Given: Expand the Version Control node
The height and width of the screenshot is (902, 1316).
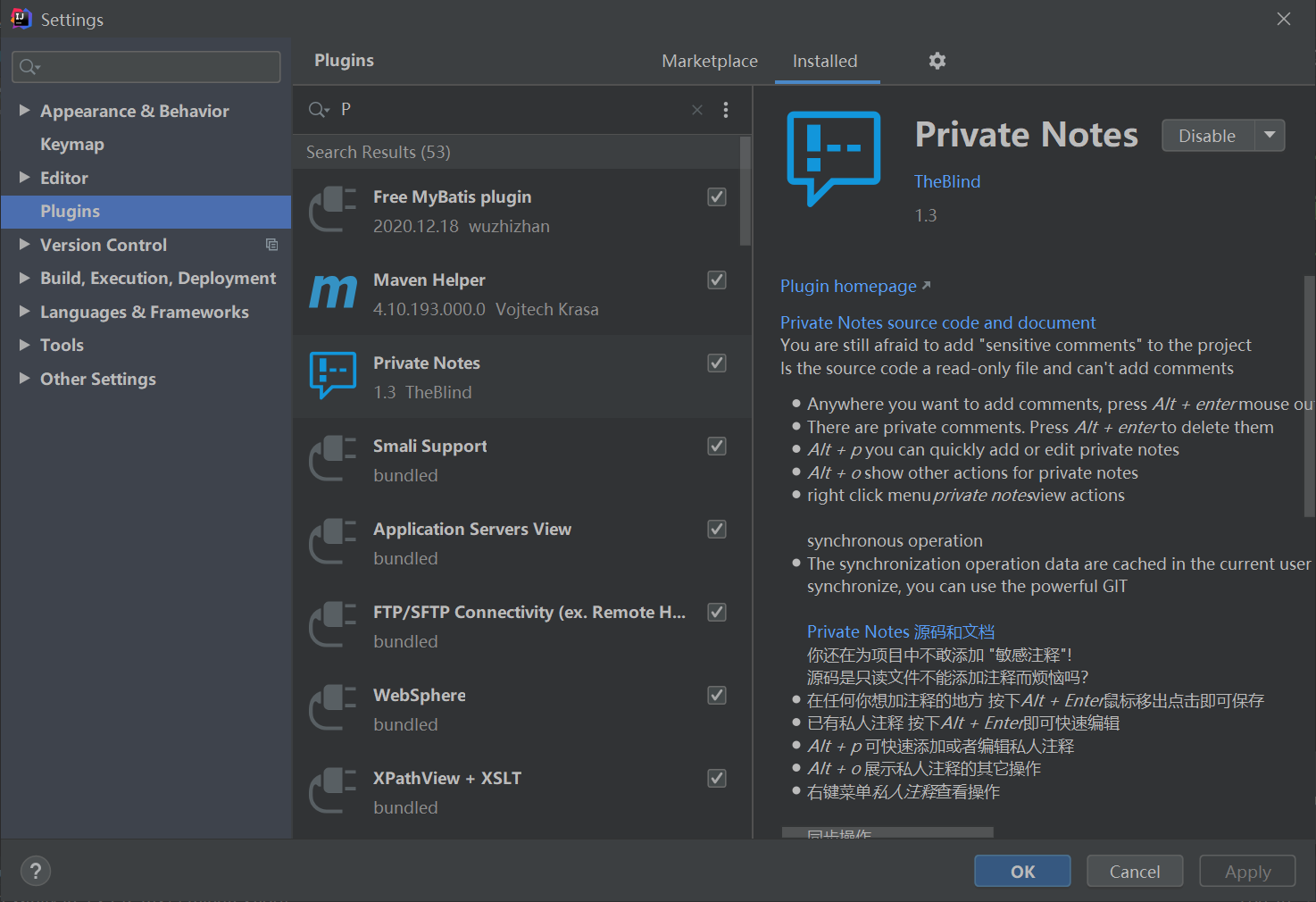Looking at the screenshot, I should [x=25, y=245].
